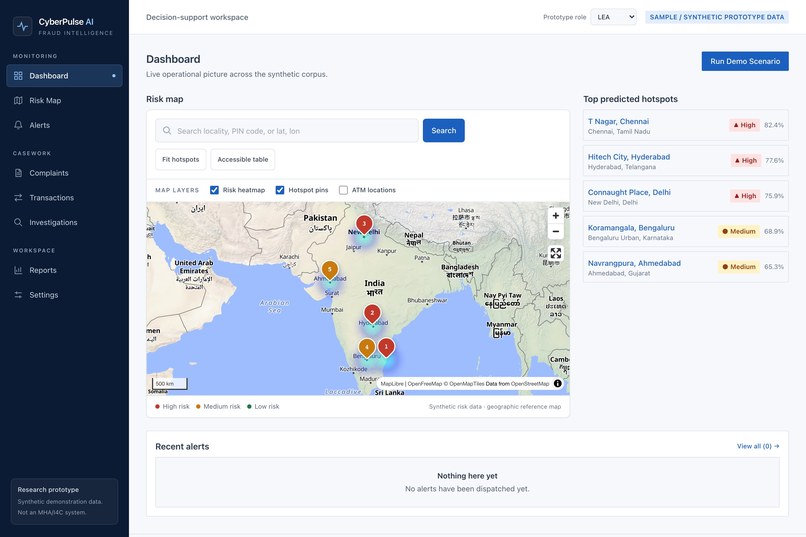Click the blue Search button
806x537 pixels.
click(444, 131)
